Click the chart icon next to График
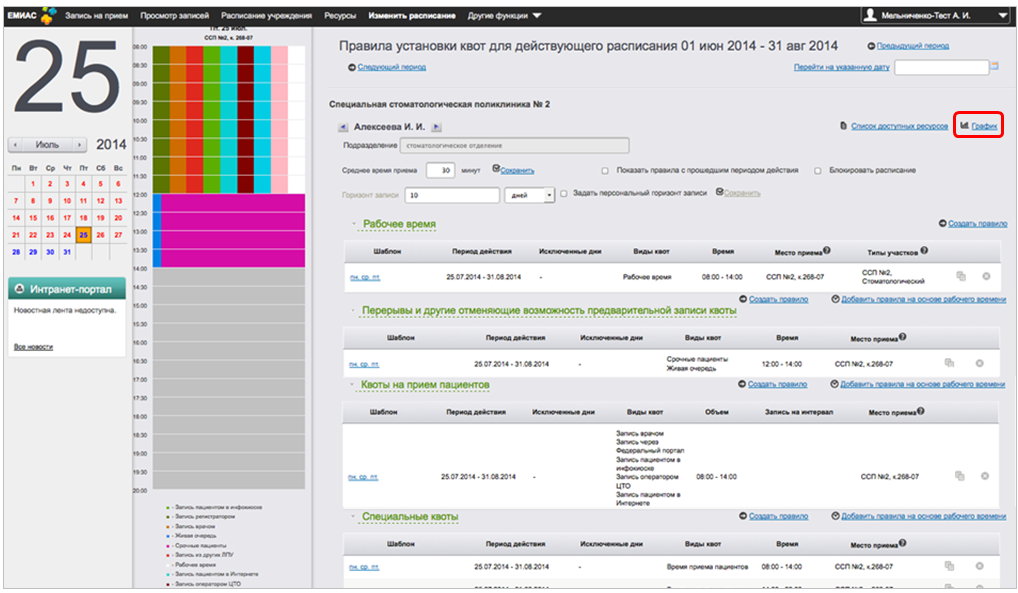This screenshot has height=593, width=1018. click(x=964, y=125)
